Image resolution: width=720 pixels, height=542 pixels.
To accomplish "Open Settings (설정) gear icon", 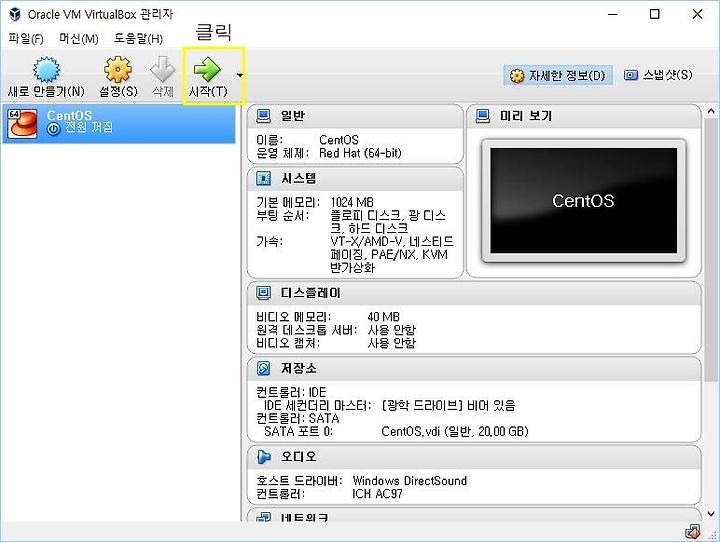I will (118, 70).
